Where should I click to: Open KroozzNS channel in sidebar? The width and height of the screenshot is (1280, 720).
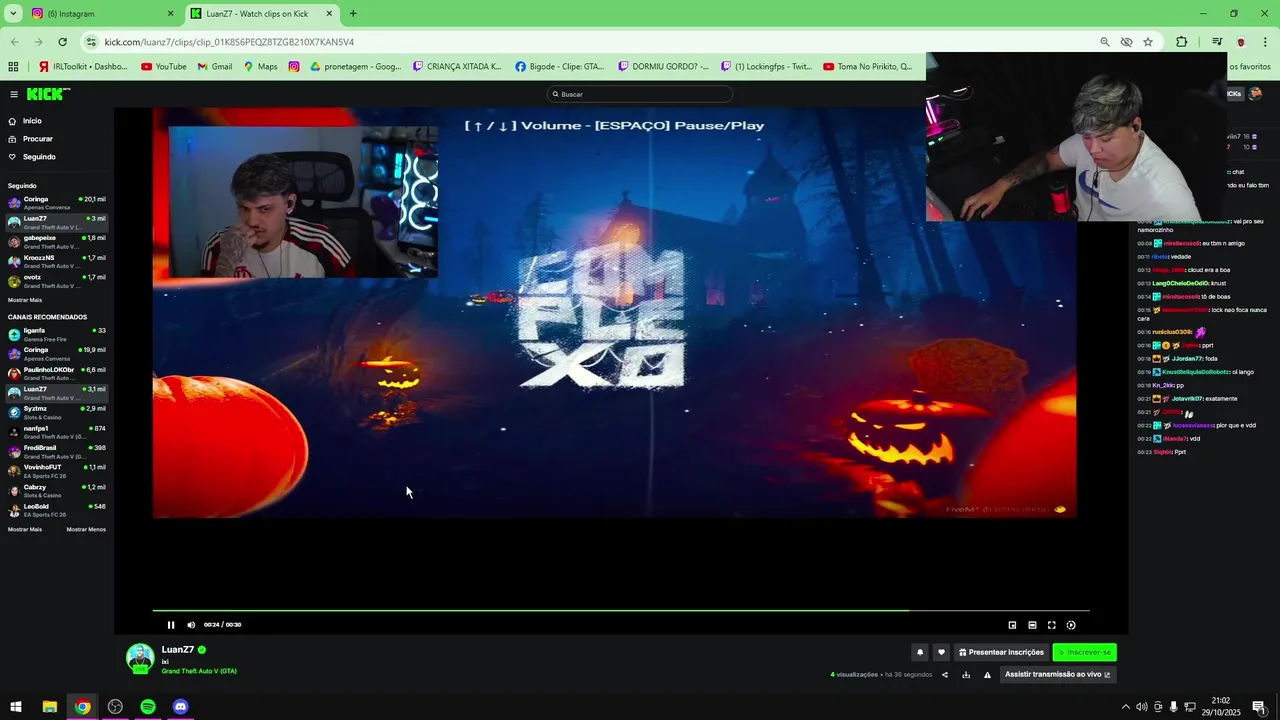(x=57, y=262)
